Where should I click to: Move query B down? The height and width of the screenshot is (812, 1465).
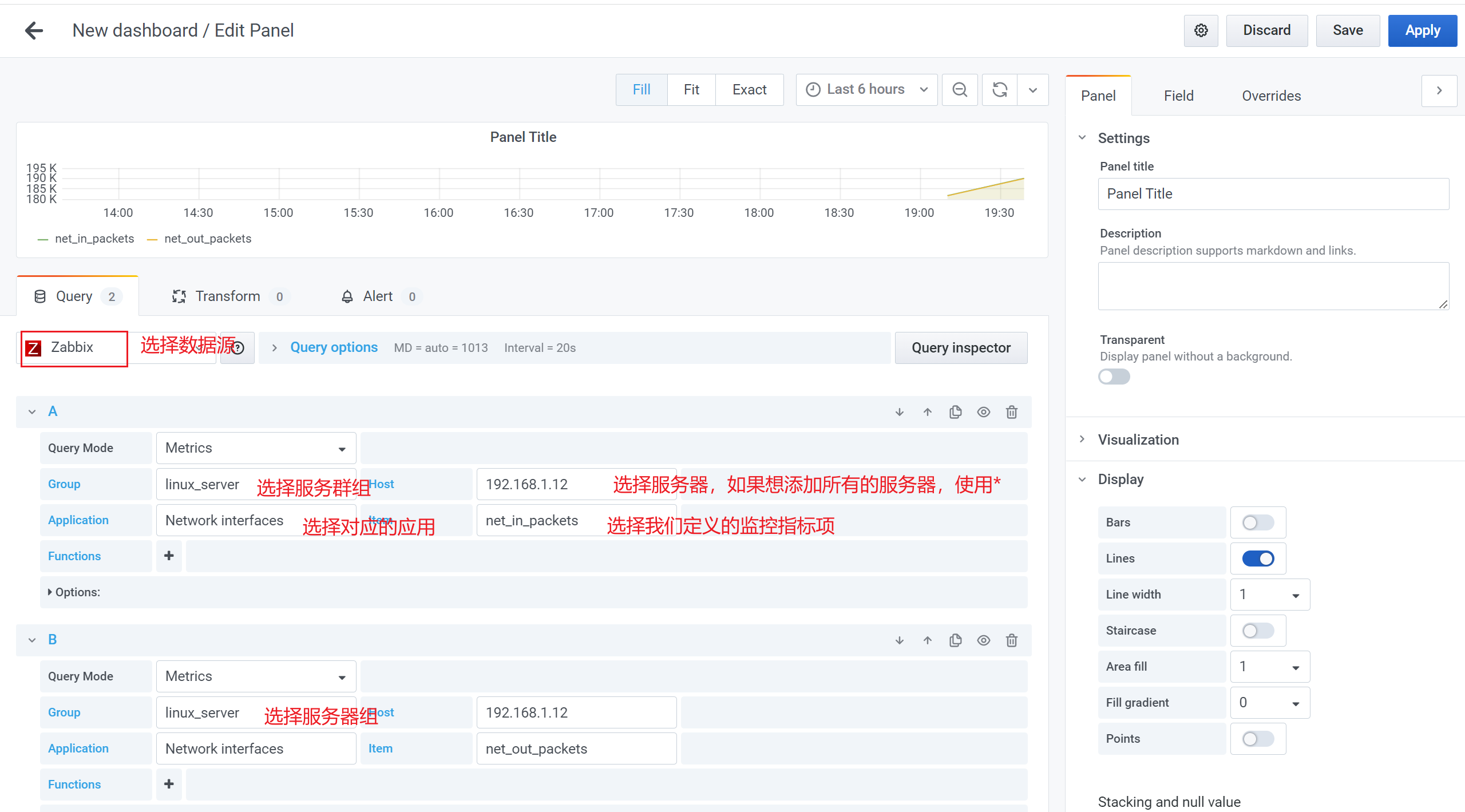click(900, 640)
